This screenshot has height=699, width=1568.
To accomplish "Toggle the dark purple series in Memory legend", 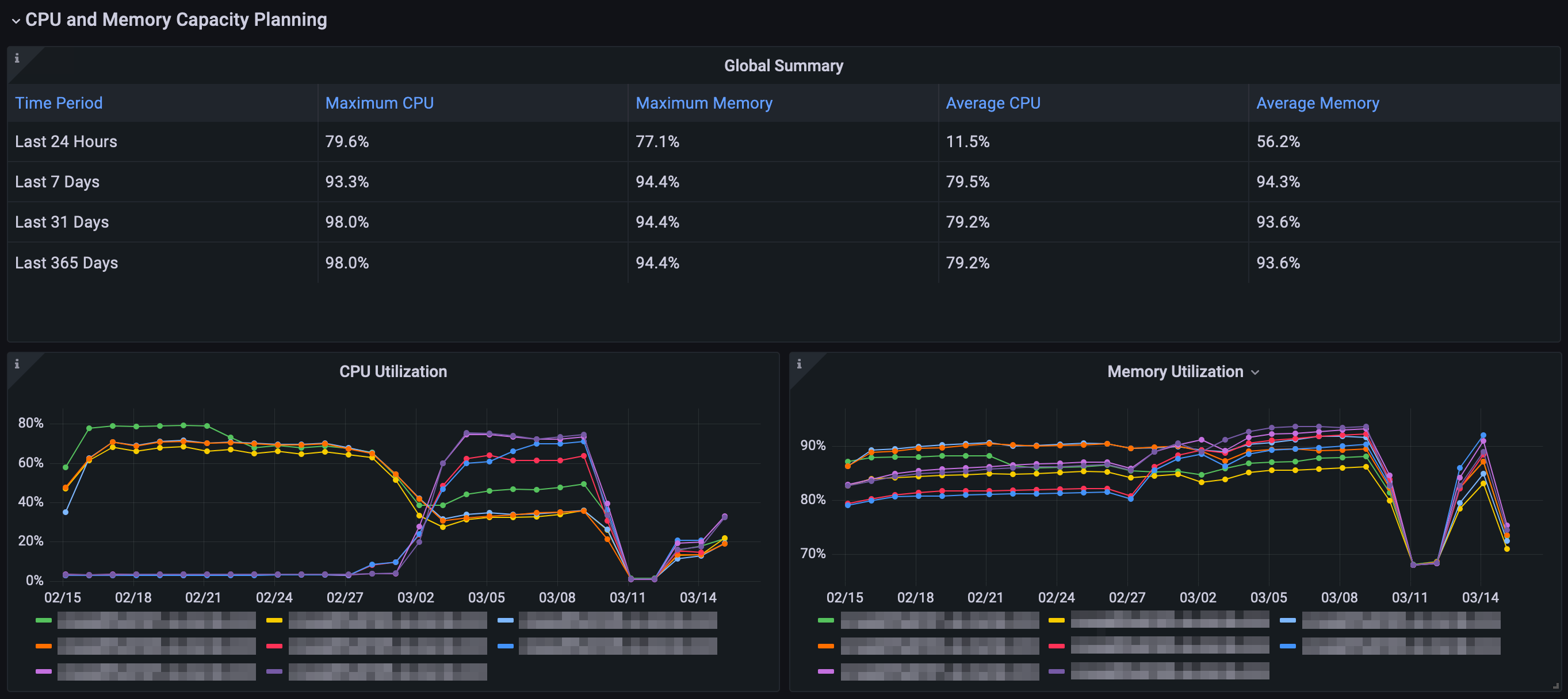I will (x=1169, y=671).
